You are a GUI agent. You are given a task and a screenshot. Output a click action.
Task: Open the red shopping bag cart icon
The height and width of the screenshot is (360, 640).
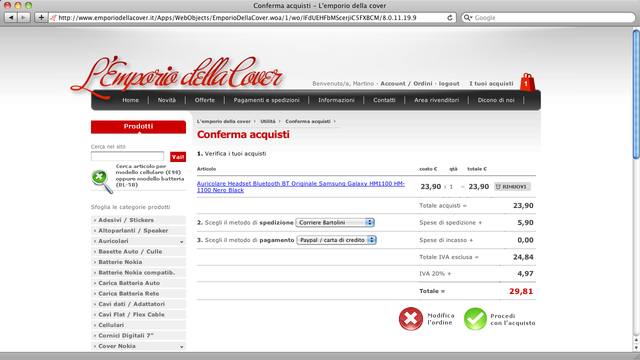click(x=527, y=82)
